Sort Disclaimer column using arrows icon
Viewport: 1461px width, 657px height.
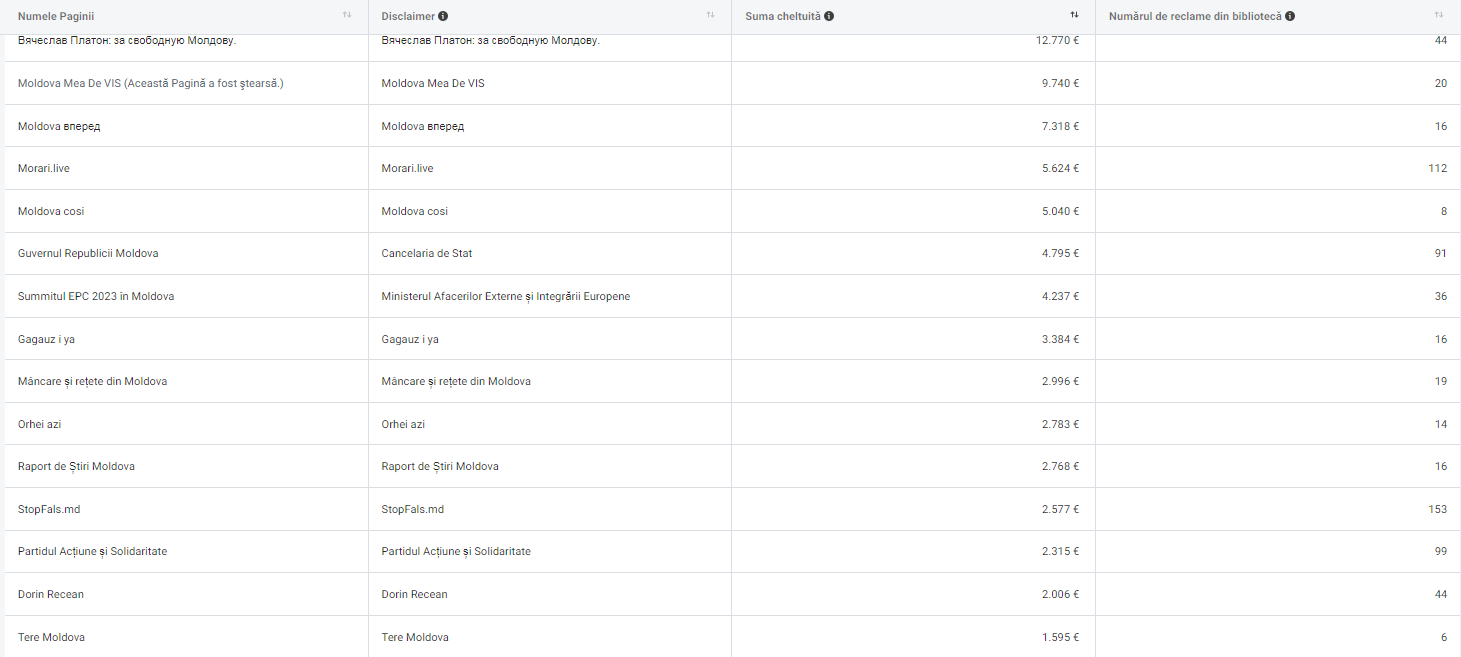(710, 15)
